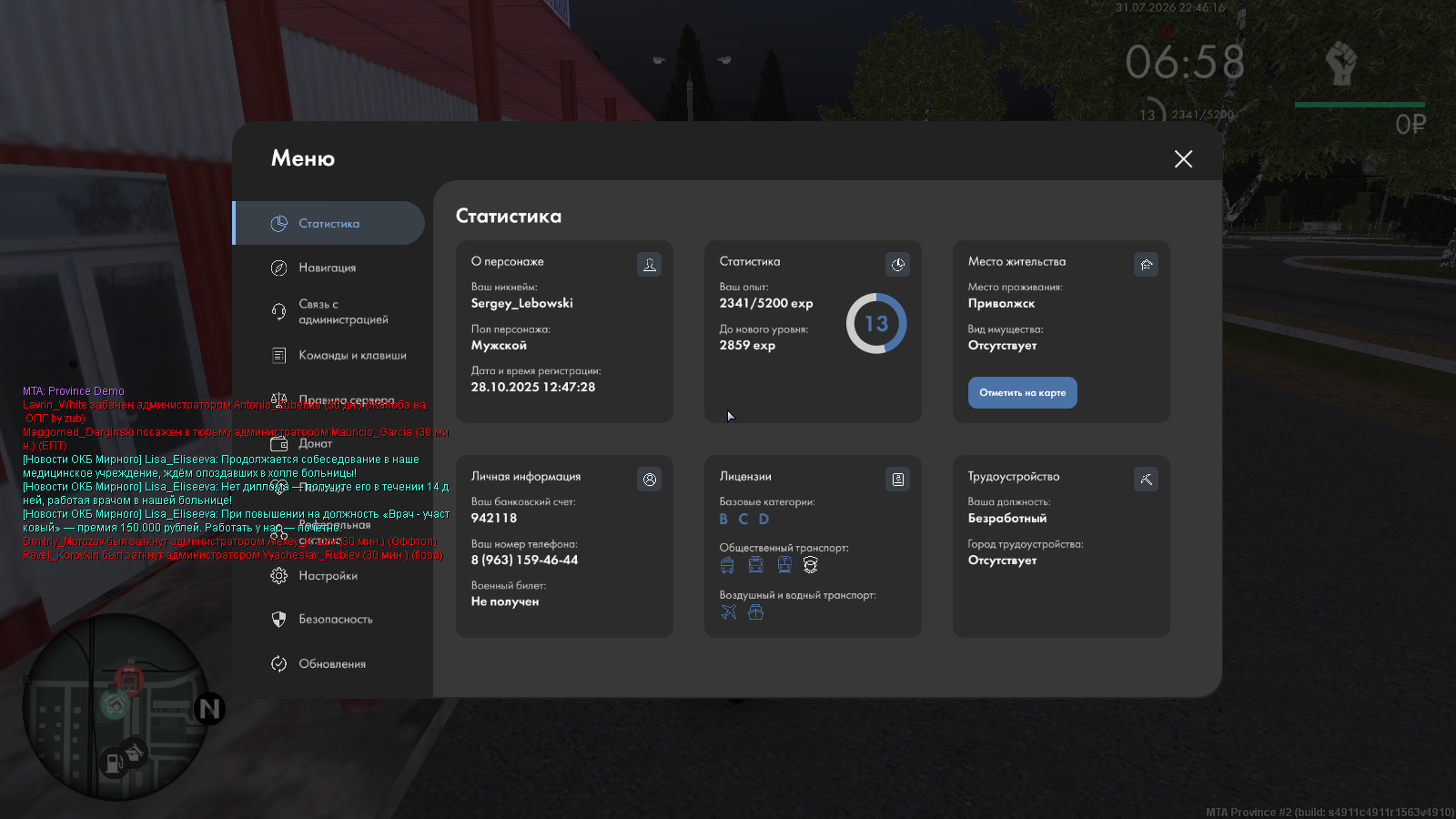The image size is (1456, 819).
Task: Click the train license icon
Action: pyautogui.click(x=784, y=565)
